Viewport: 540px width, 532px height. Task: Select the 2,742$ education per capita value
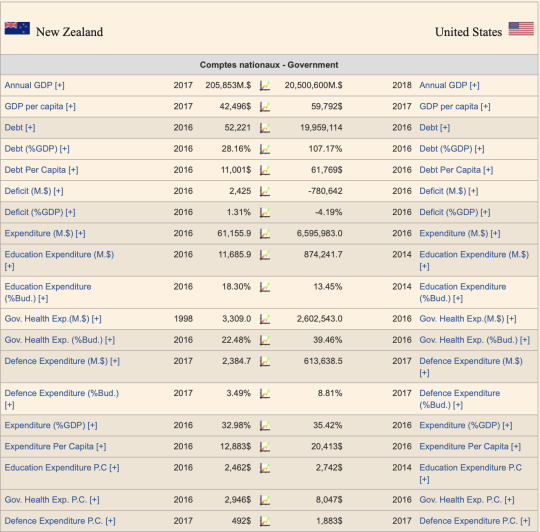pos(329,468)
